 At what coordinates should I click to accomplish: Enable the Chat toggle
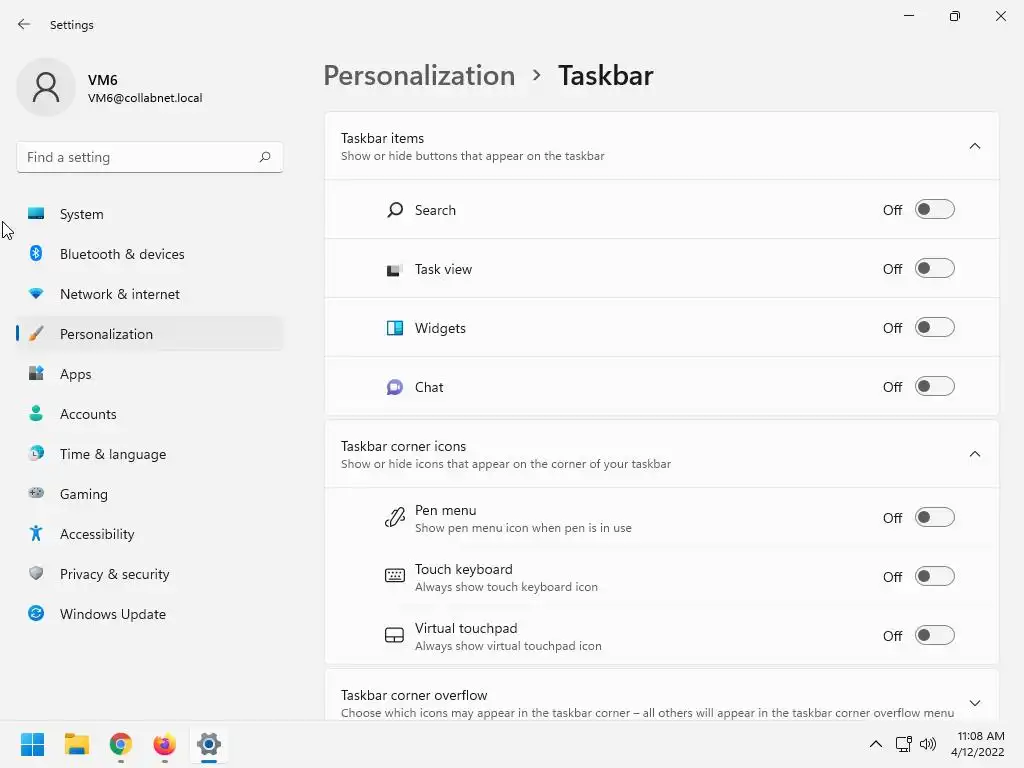pyautogui.click(x=935, y=387)
